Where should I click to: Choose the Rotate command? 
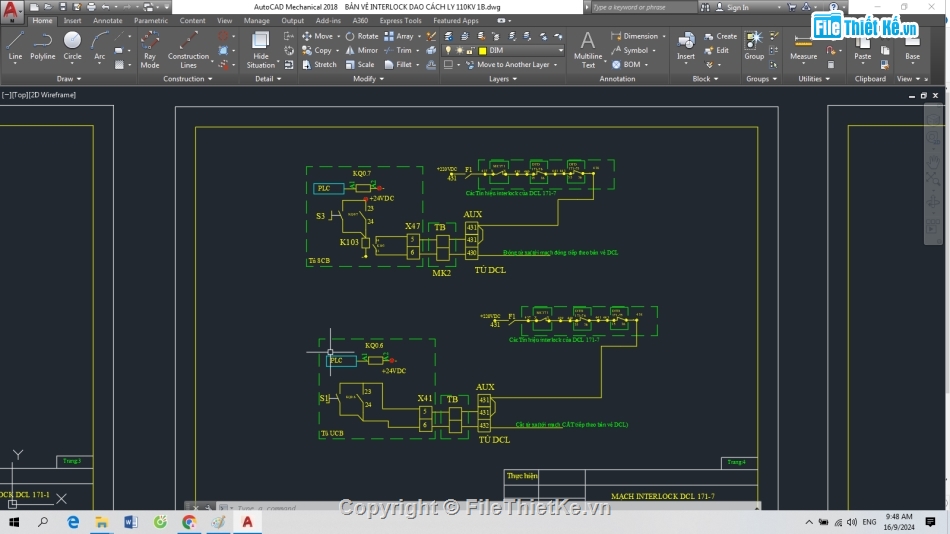[x=362, y=36]
